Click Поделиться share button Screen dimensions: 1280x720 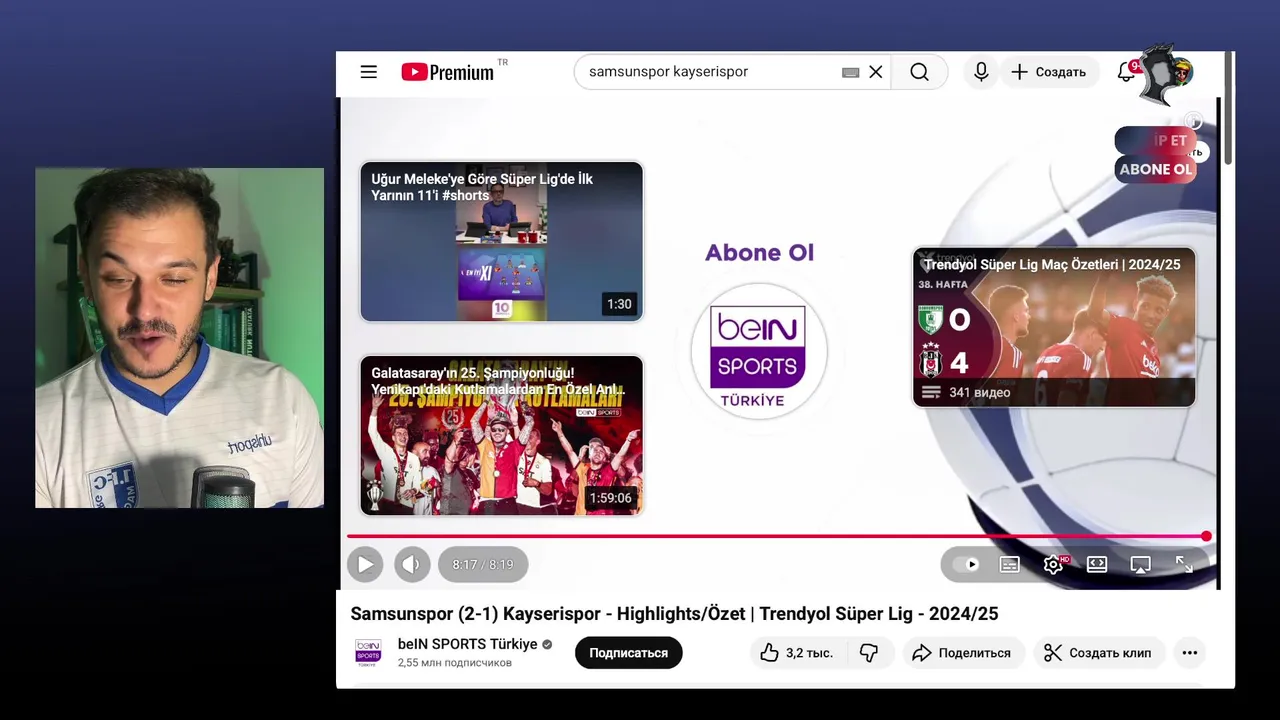[962, 653]
